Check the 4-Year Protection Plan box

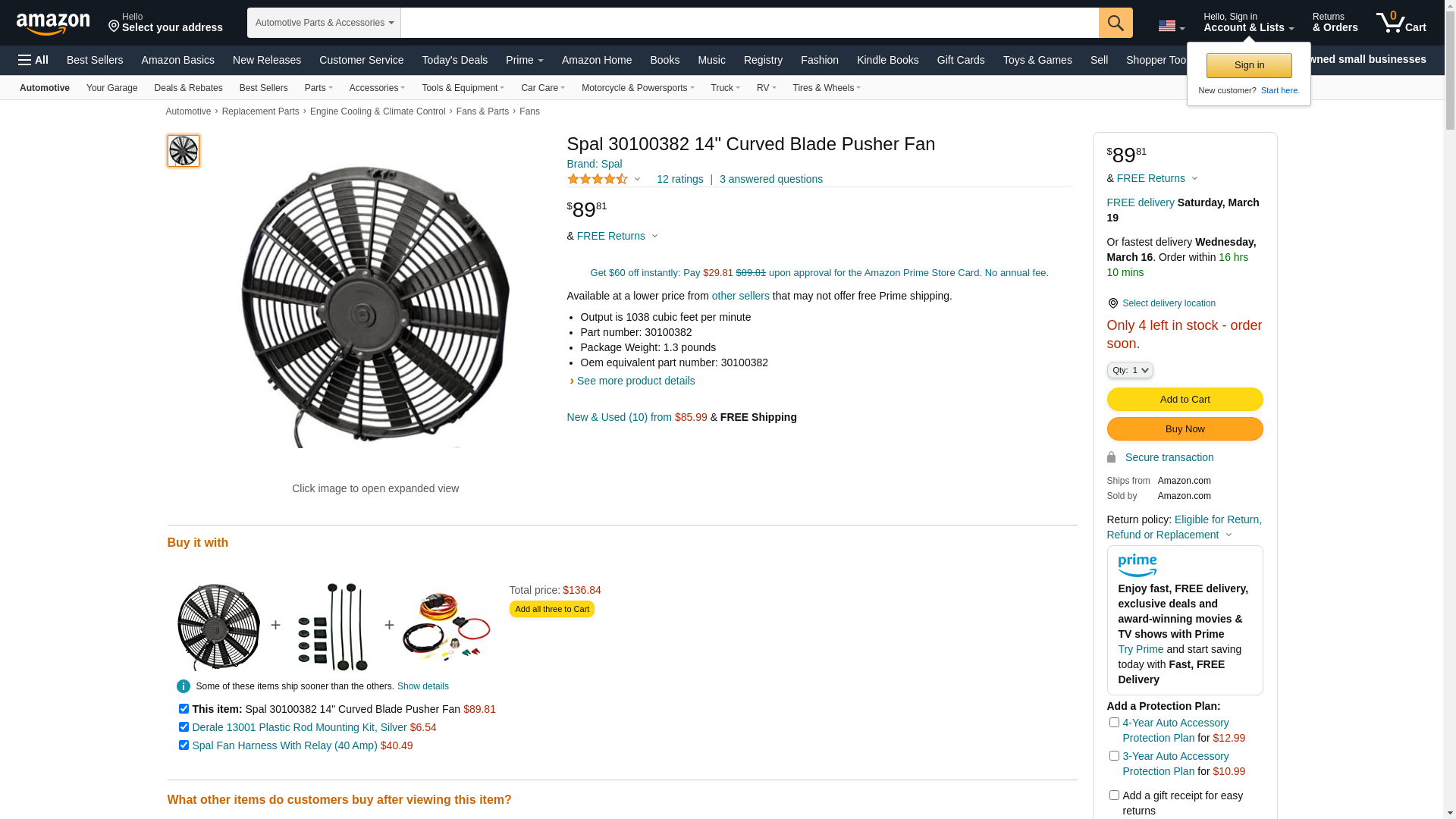(1114, 723)
